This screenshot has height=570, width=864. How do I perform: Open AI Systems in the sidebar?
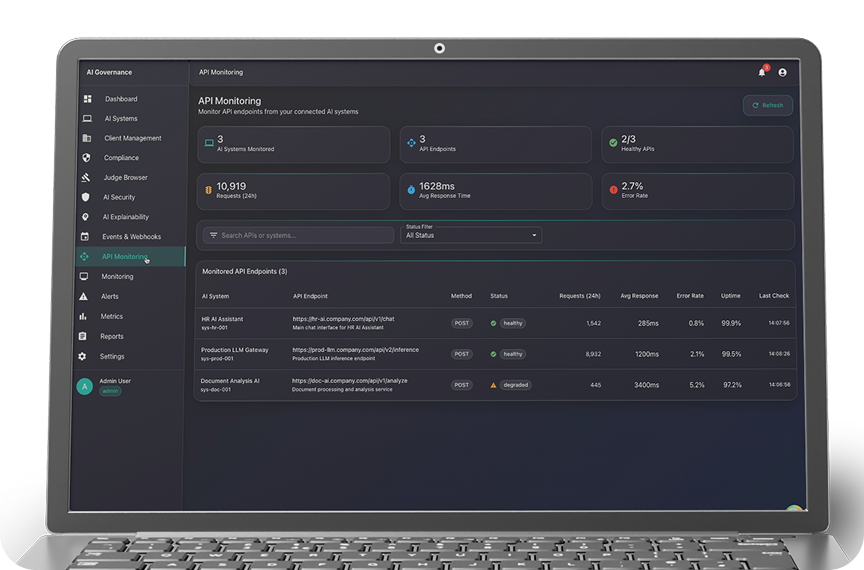coord(121,119)
